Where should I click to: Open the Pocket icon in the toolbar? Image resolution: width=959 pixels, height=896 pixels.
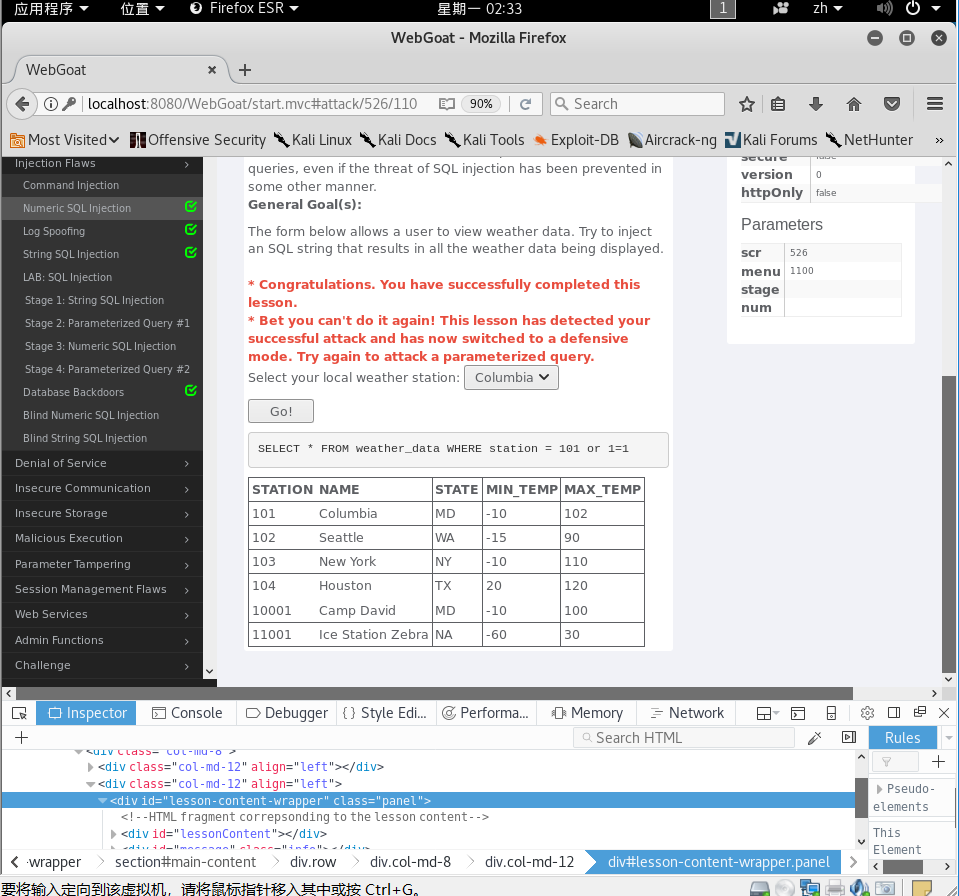click(x=892, y=104)
